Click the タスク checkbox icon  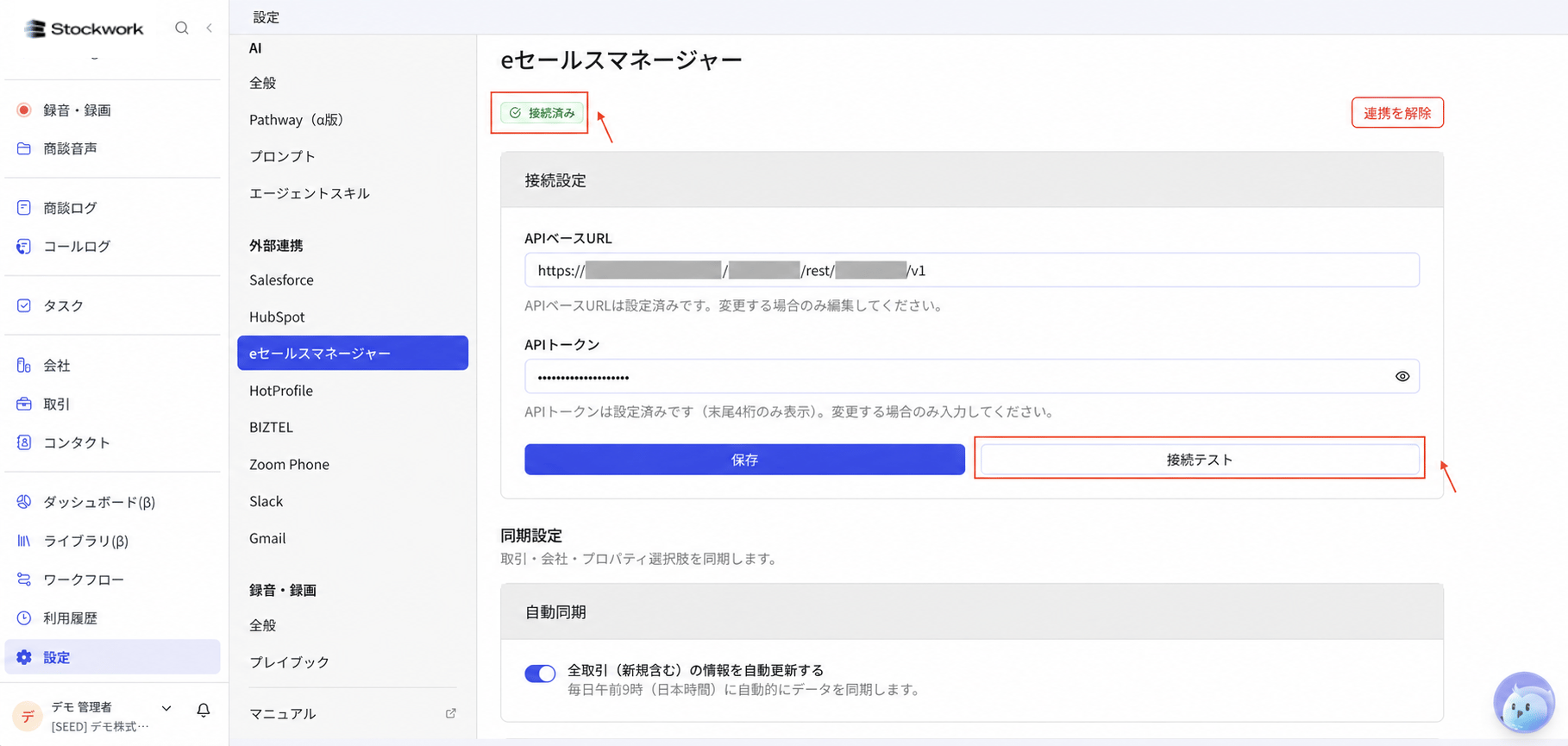24,305
